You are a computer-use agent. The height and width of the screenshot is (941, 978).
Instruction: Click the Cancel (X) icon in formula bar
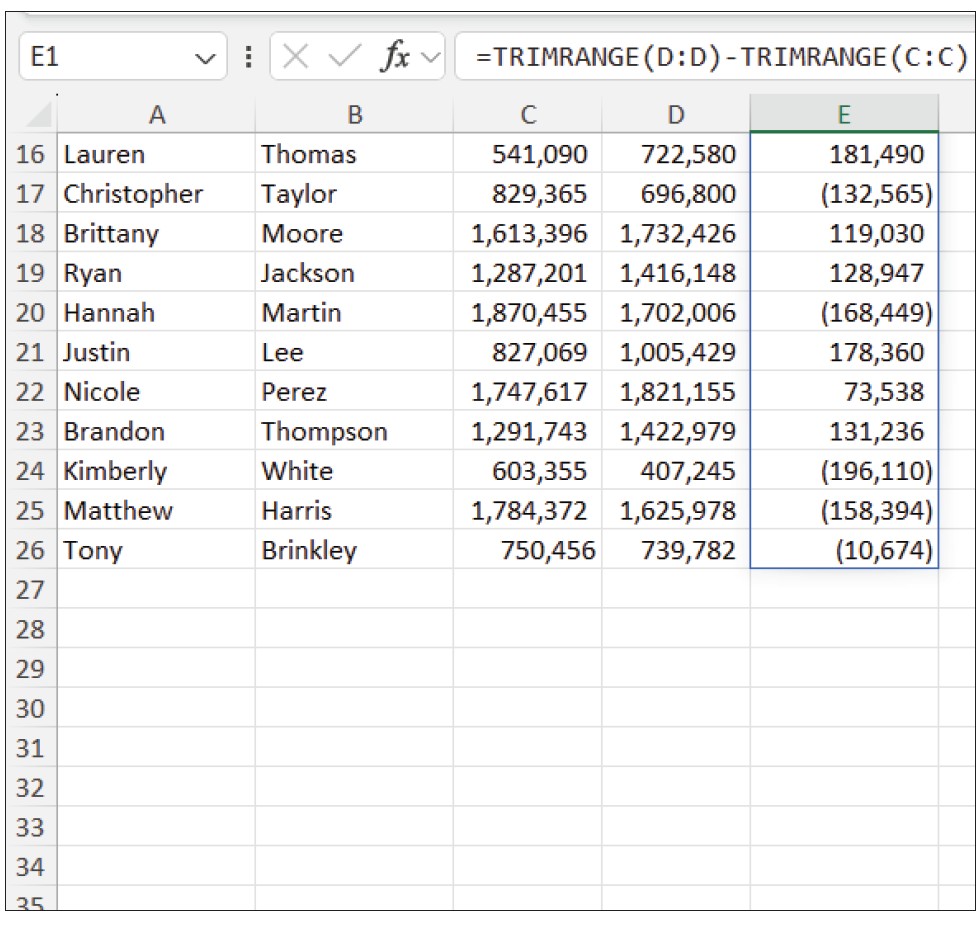(295, 58)
